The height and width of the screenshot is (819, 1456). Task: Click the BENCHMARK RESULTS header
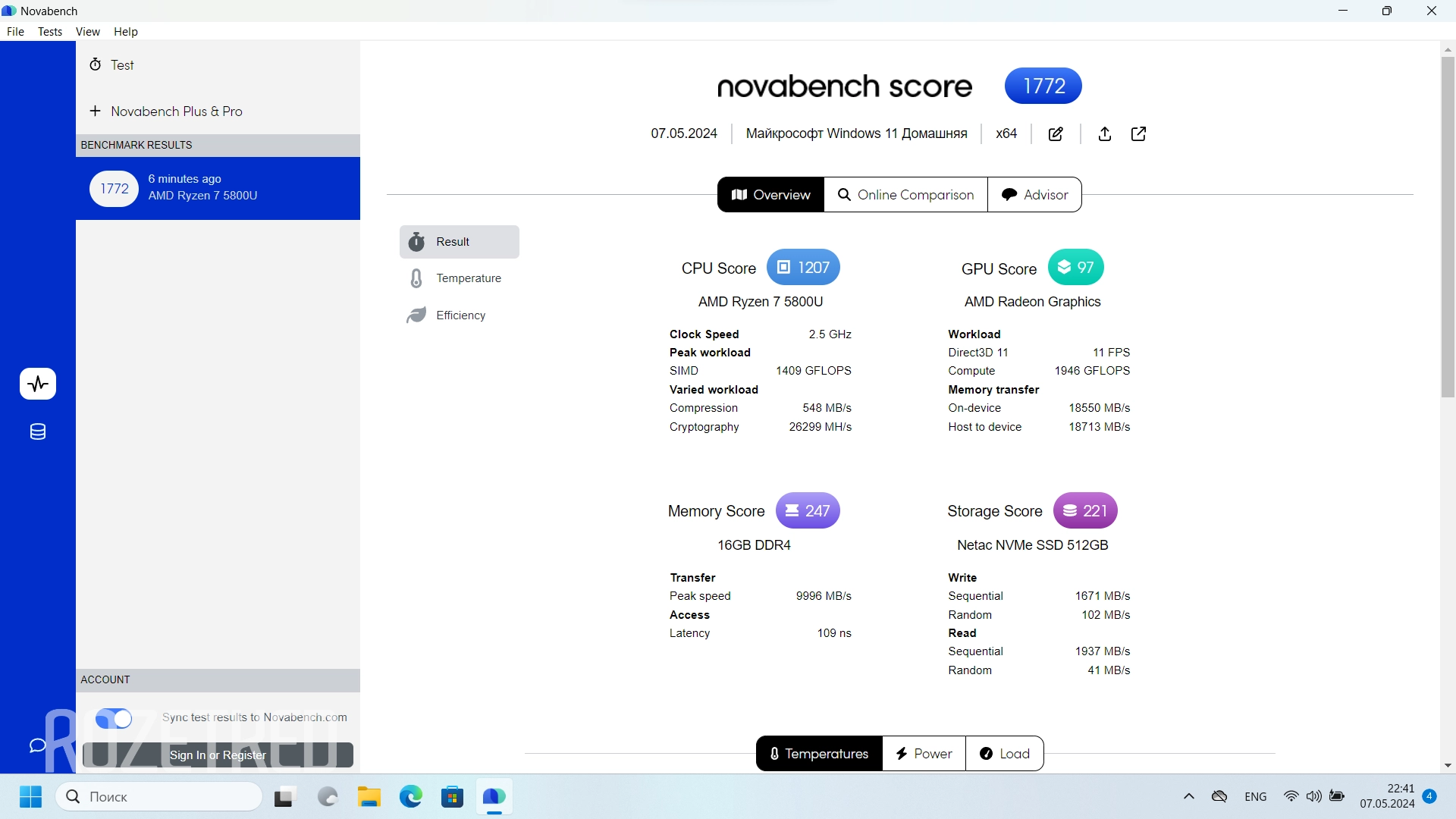tap(218, 145)
